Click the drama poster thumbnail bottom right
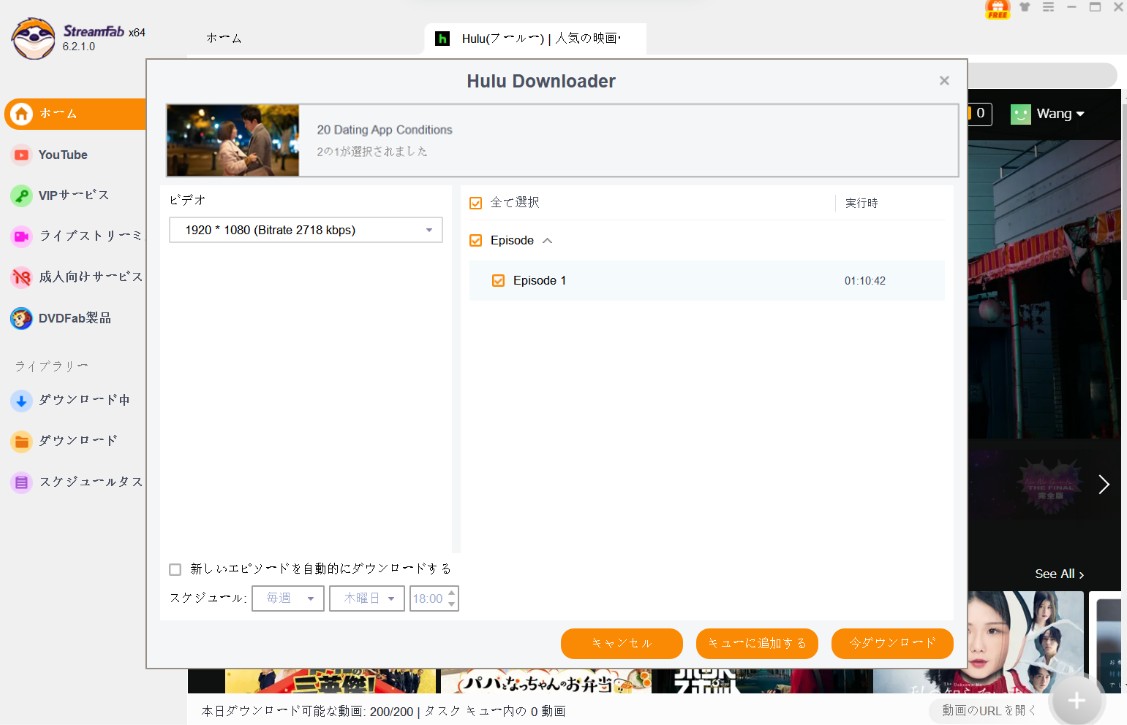This screenshot has width=1127, height=725. pyautogui.click(x=1025, y=642)
